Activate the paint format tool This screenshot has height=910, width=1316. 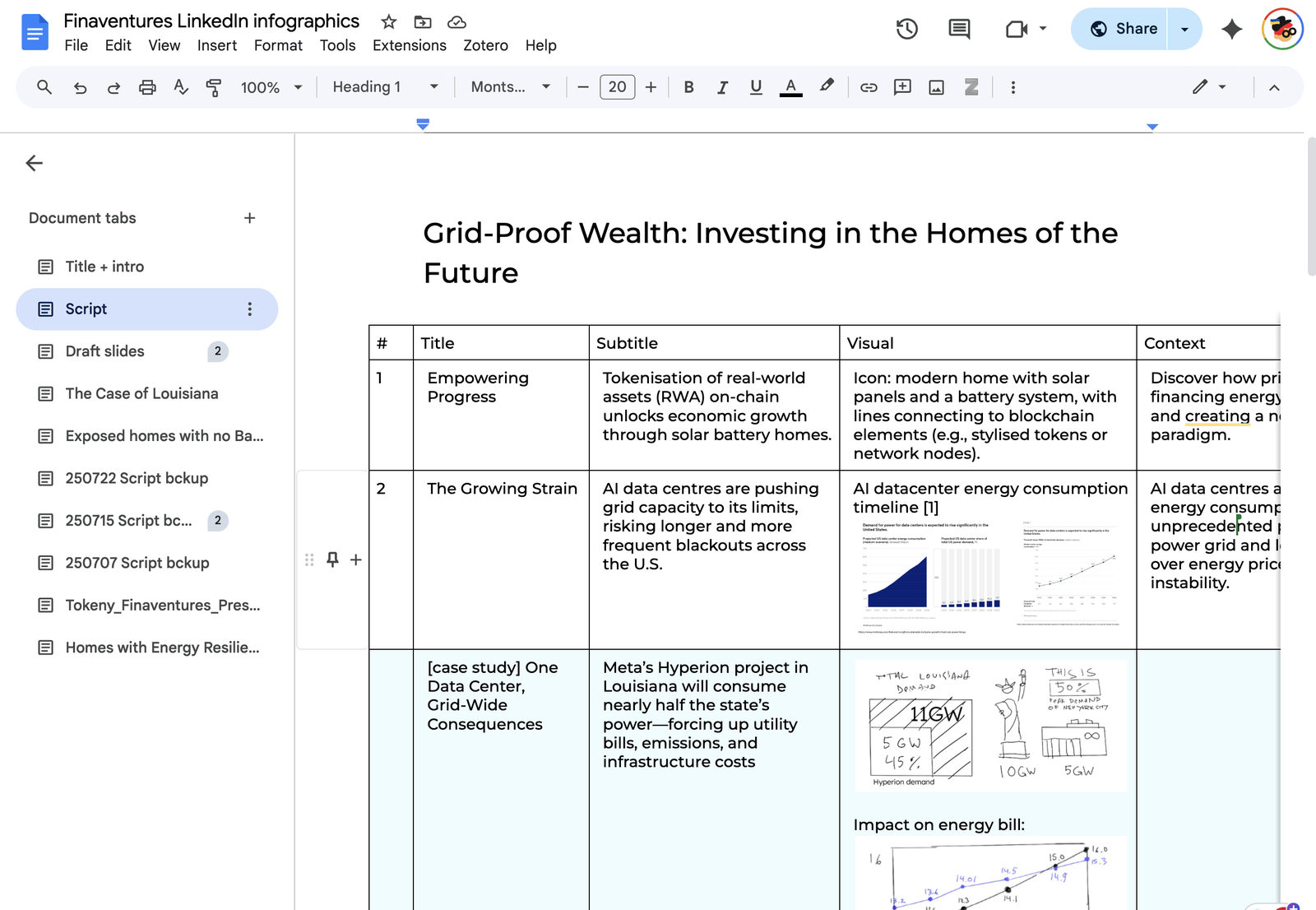[x=214, y=87]
